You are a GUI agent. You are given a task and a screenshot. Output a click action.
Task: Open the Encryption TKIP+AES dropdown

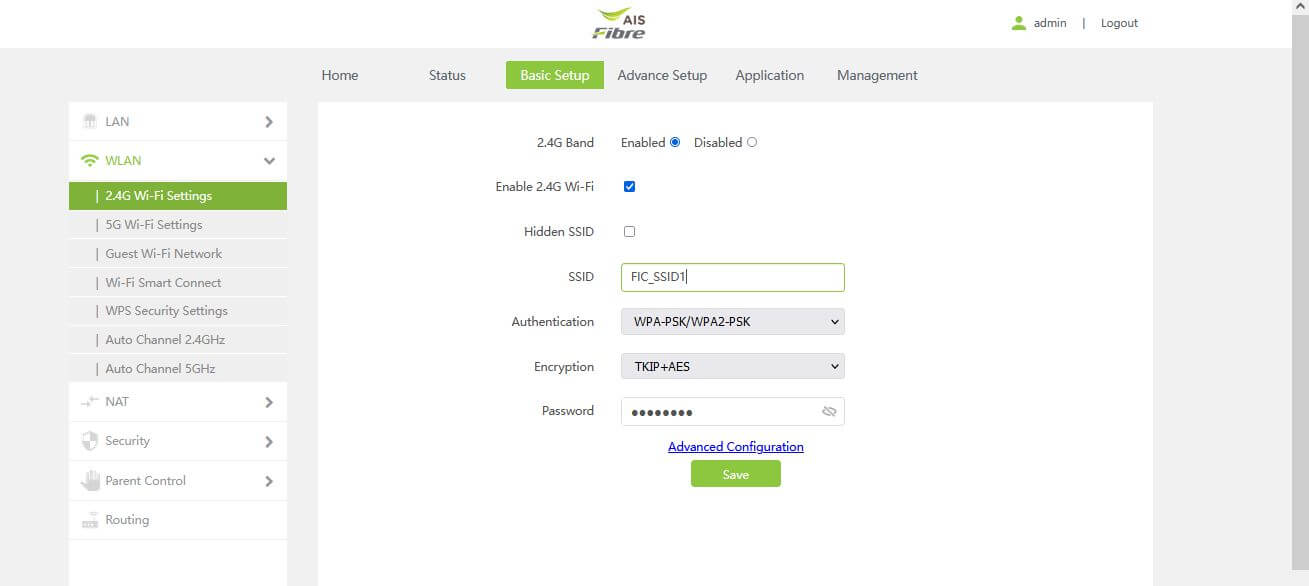[732, 367]
